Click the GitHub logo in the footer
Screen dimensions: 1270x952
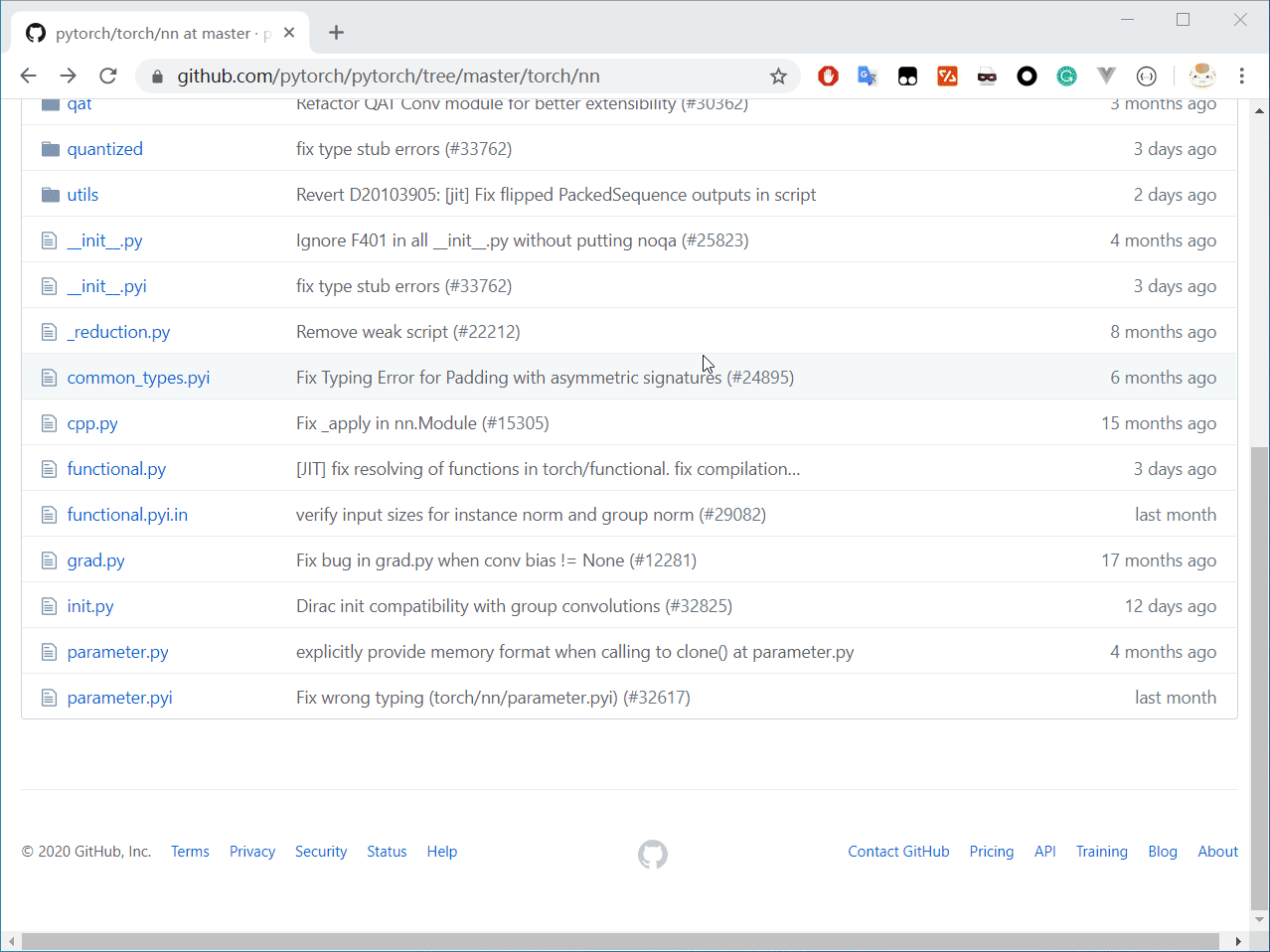coord(653,854)
